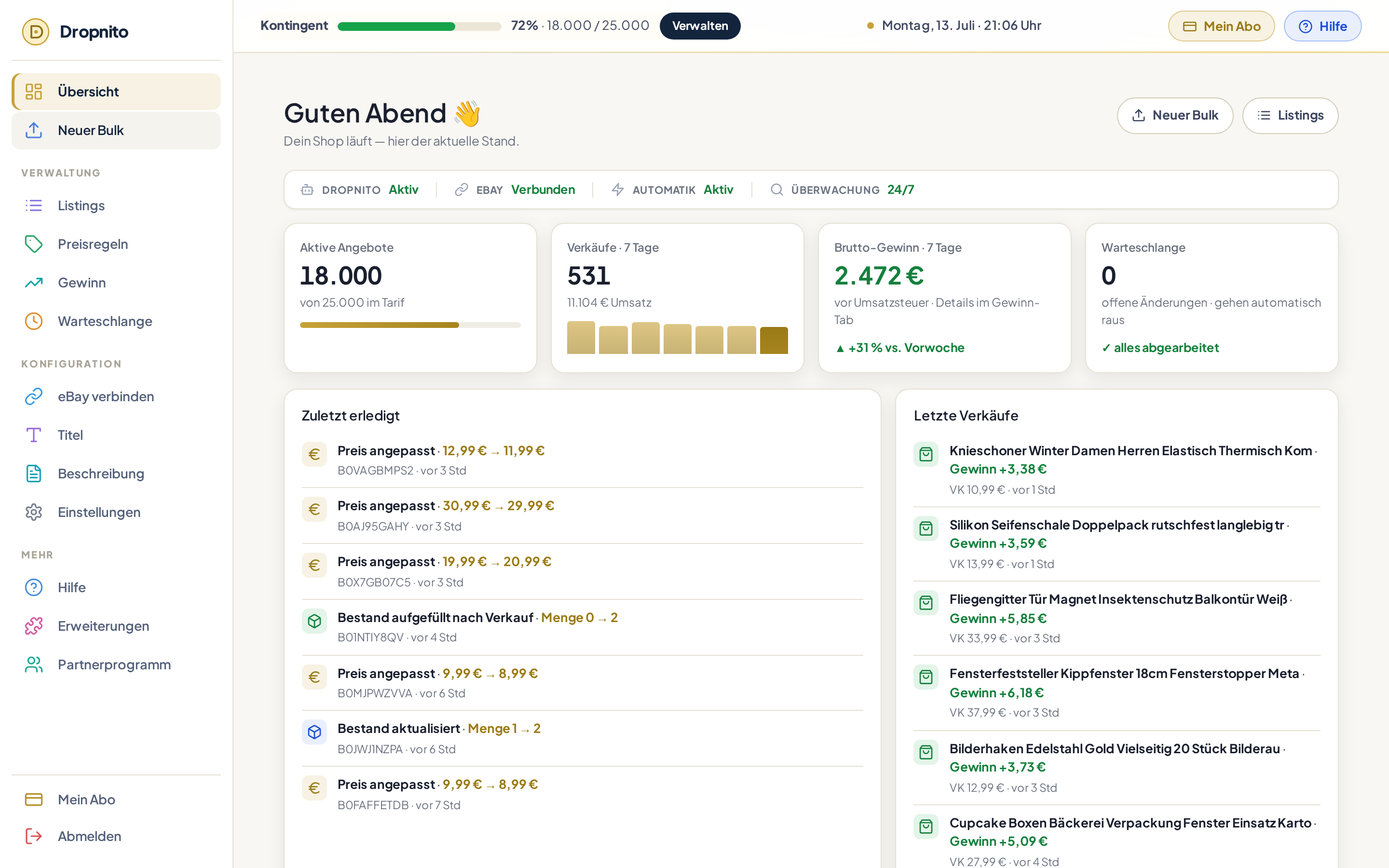Image resolution: width=1389 pixels, height=868 pixels.
Task: Open Preisregeln page
Action: [116, 244]
